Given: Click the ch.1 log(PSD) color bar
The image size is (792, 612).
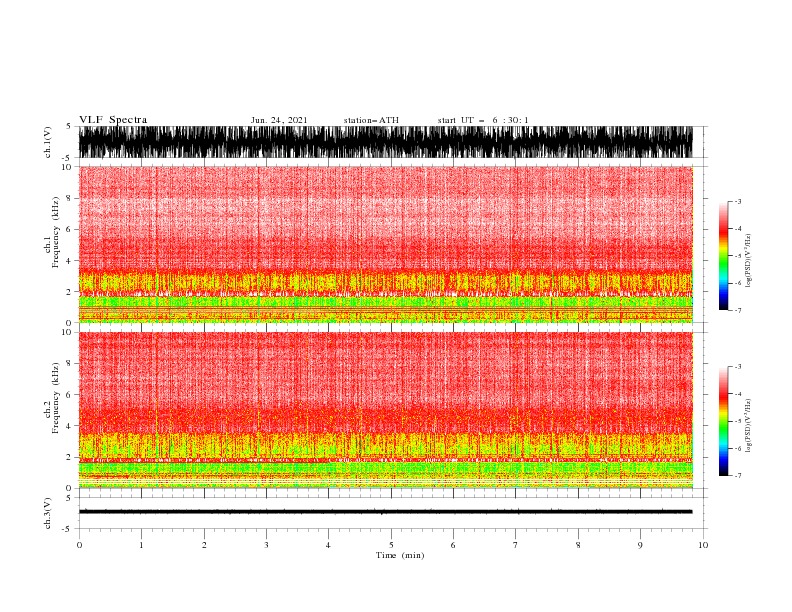Looking at the screenshot, I should coord(723,256).
